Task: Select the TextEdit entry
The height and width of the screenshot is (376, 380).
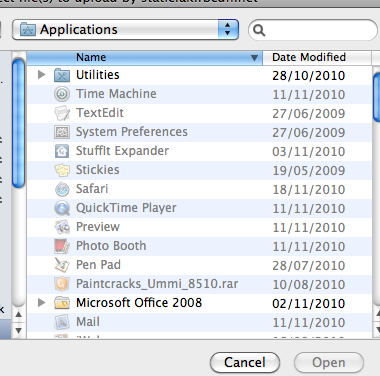Action: 100,113
